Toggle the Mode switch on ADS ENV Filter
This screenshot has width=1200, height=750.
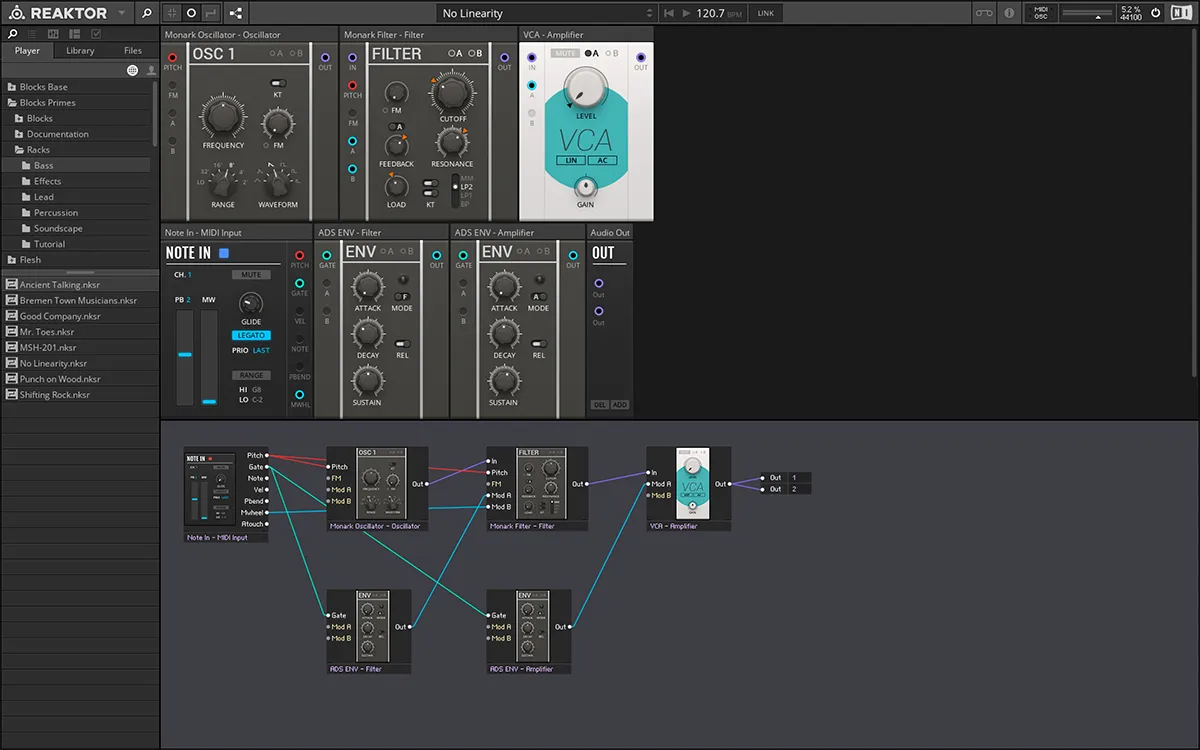coord(402,296)
